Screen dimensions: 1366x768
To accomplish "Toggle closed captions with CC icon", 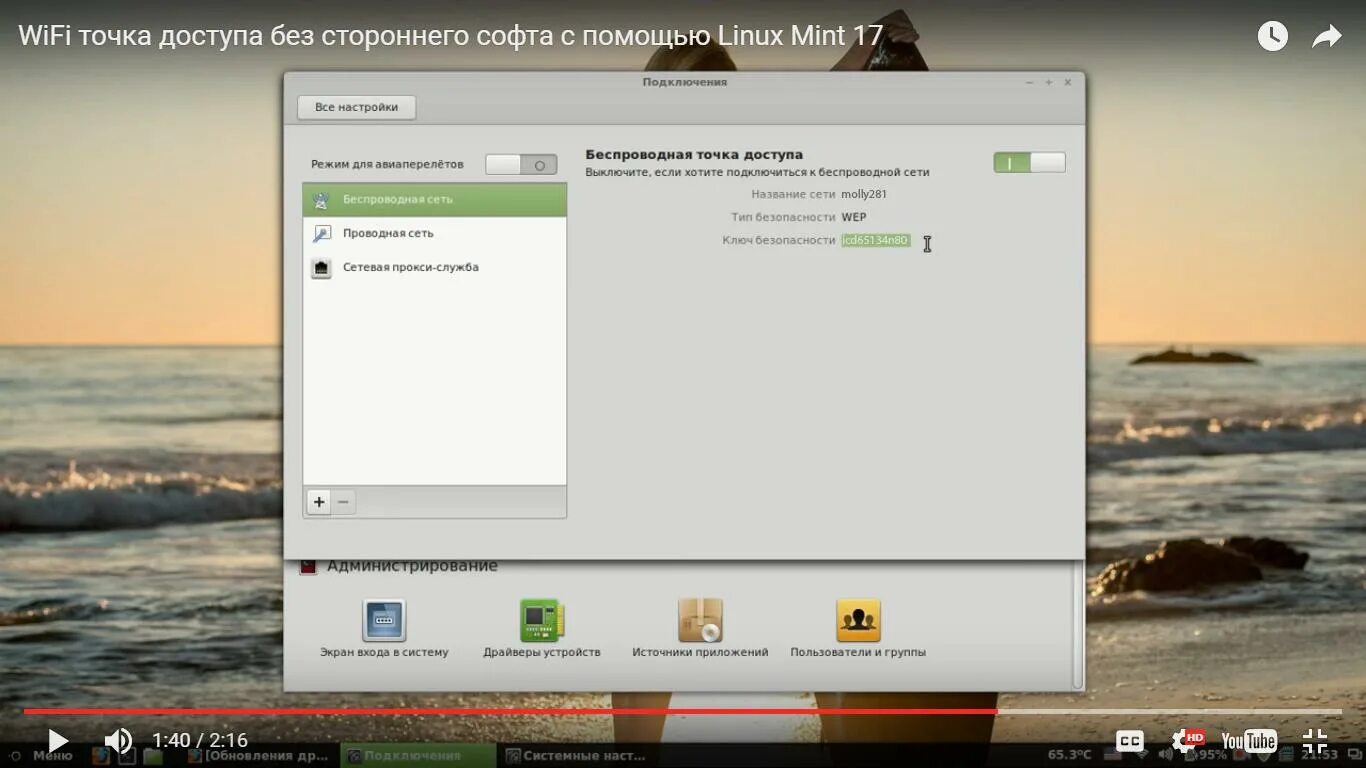I will coord(1130,741).
